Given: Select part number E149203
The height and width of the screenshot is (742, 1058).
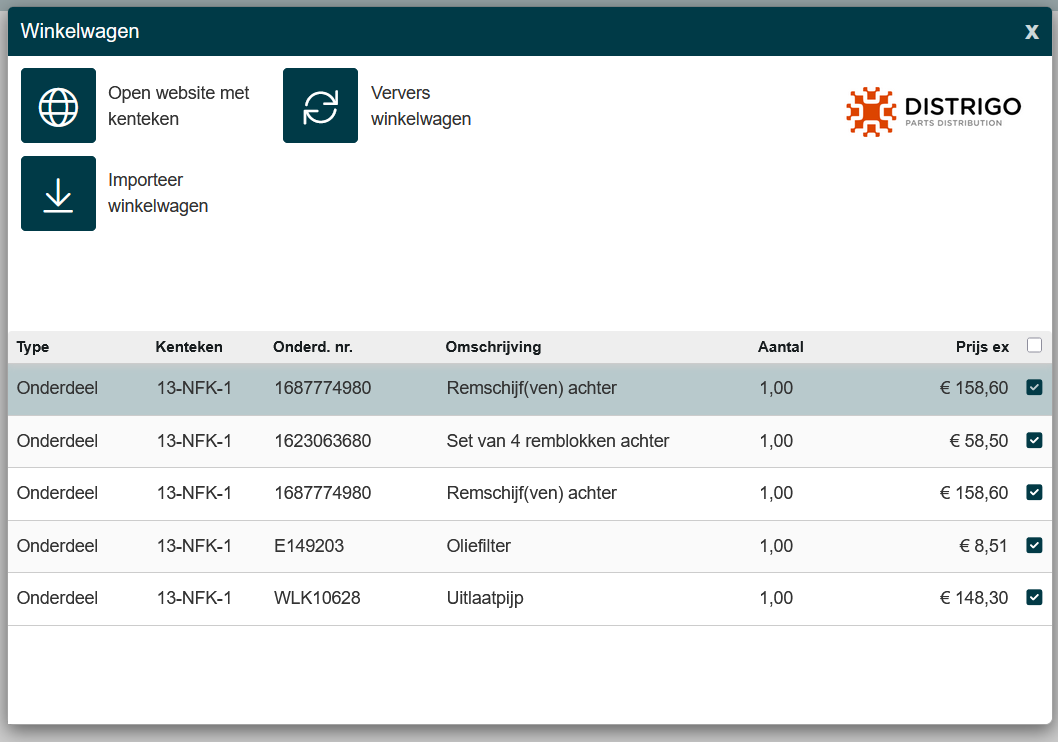Looking at the screenshot, I should tap(309, 545).
